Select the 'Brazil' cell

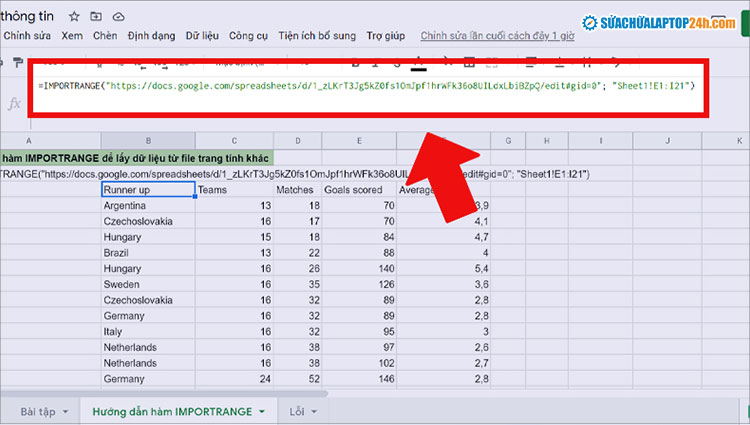[148, 253]
